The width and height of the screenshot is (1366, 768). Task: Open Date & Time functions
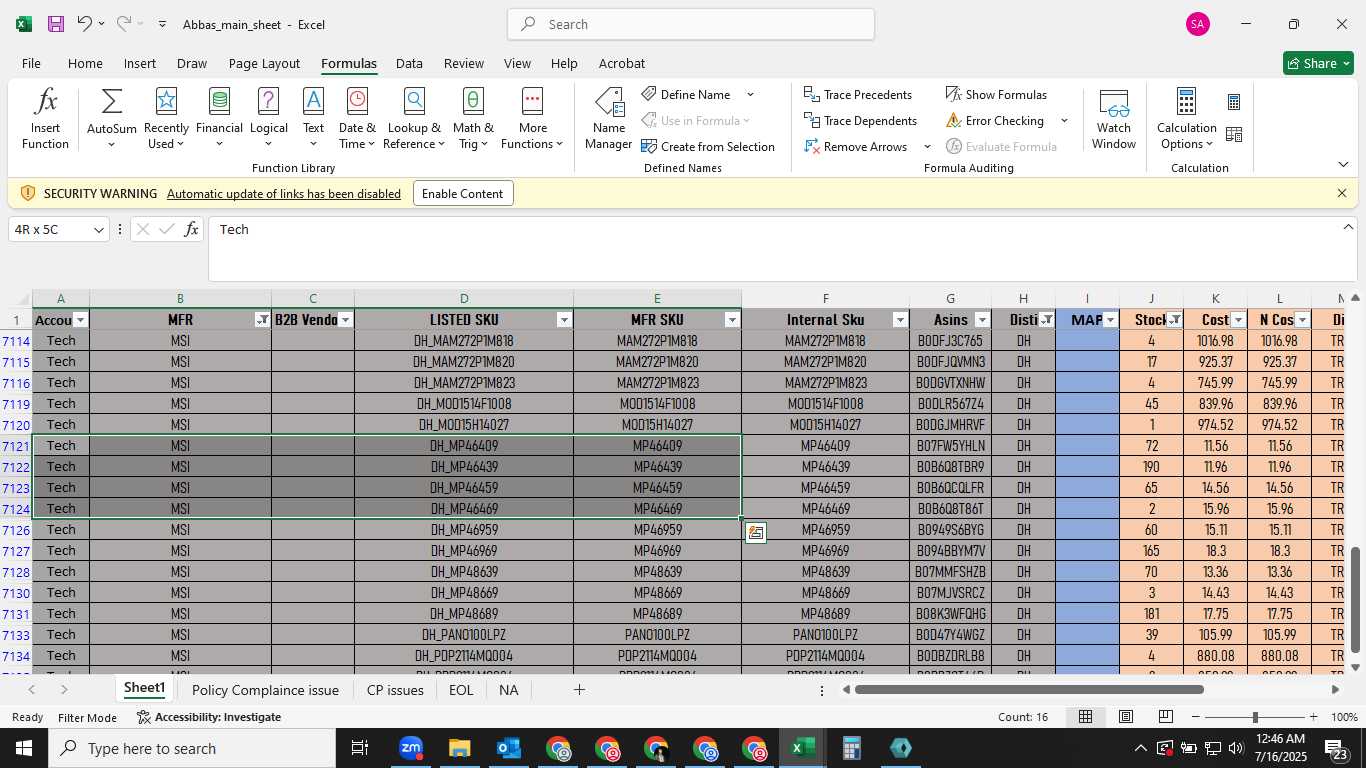(357, 118)
